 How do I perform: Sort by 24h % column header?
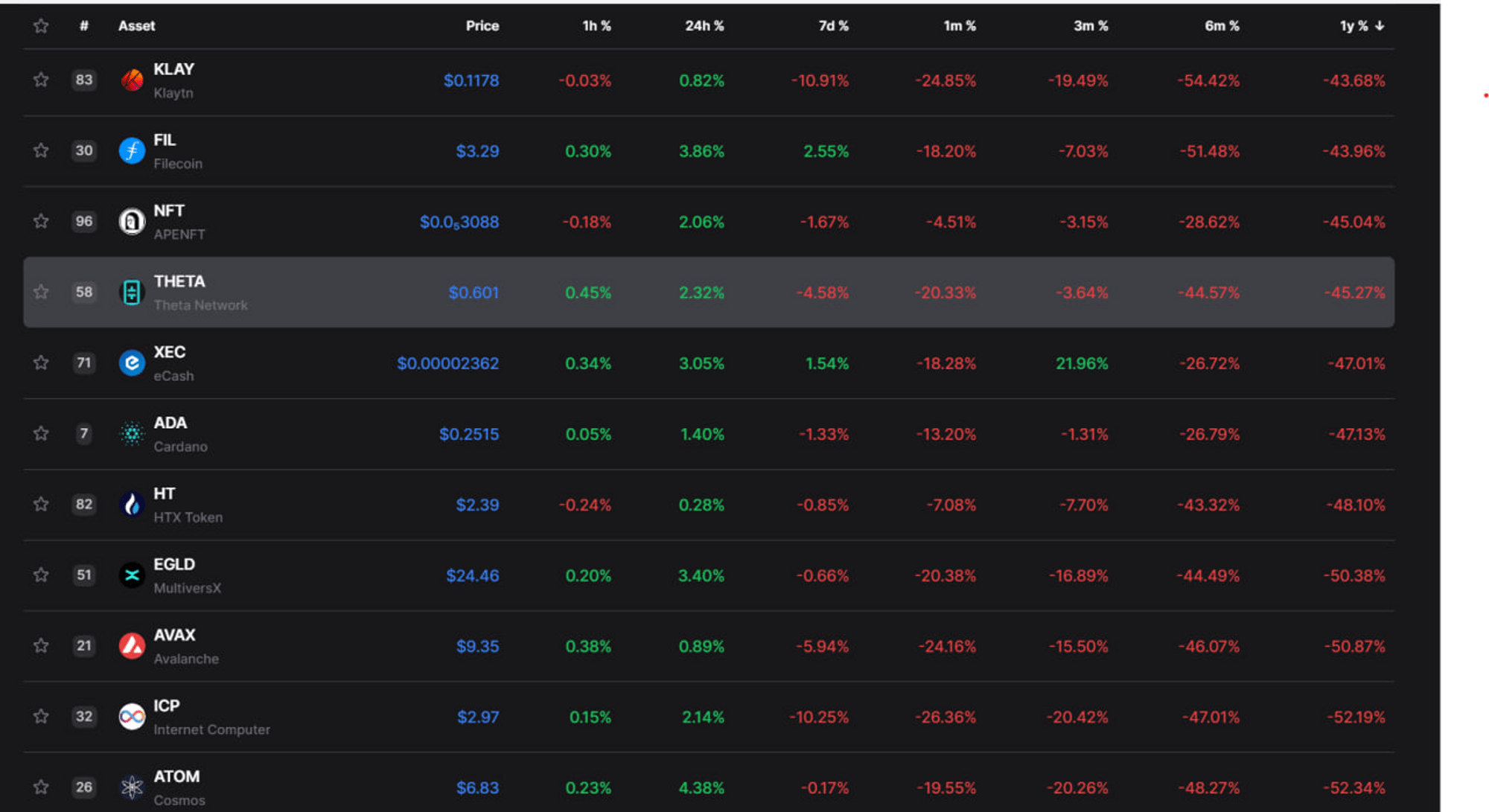(x=704, y=26)
